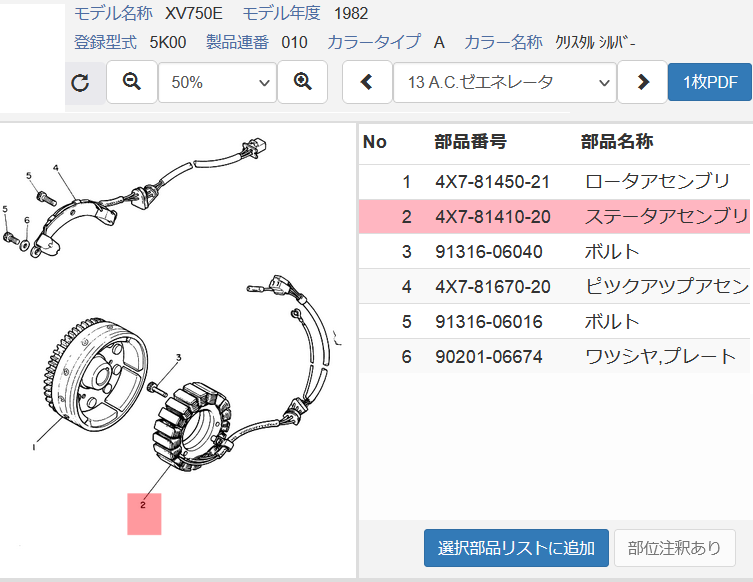Click the 部品番号 column header

pos(470,142)
